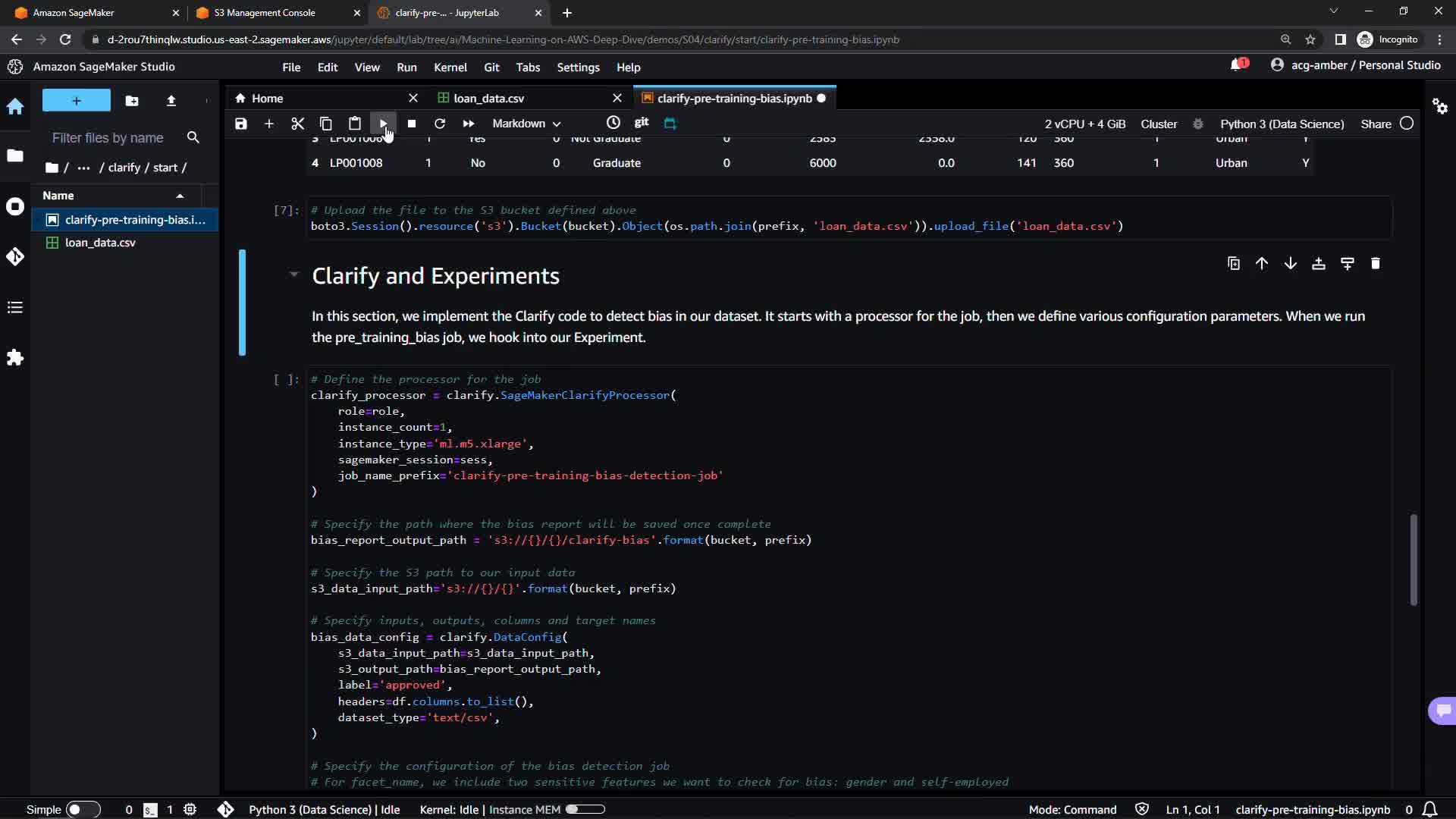The height and width of the screenshot is (819, 1456).
Task: Cut the selected cell with scissors icon
Action: [297, 124]
